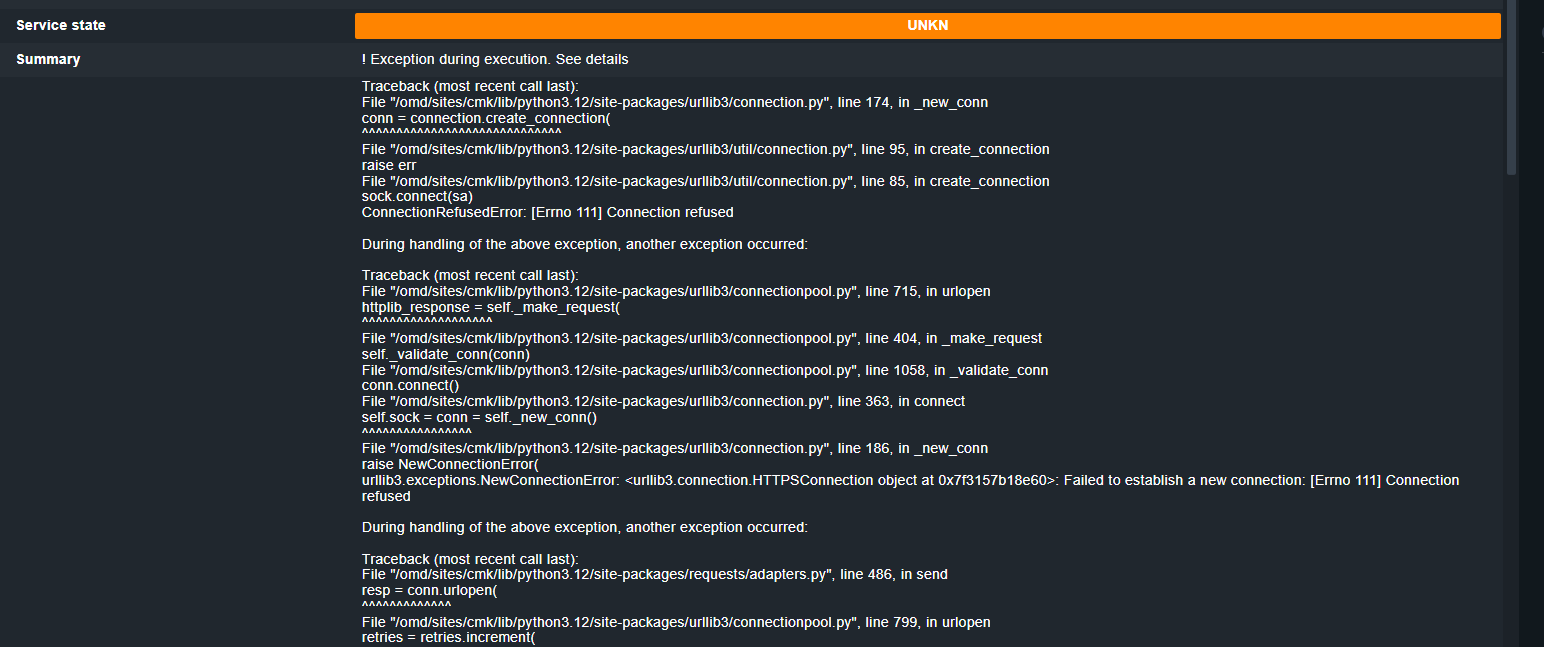
Task: Click the 'retries = retries.increment(' code line
Action: pos(448,637)
